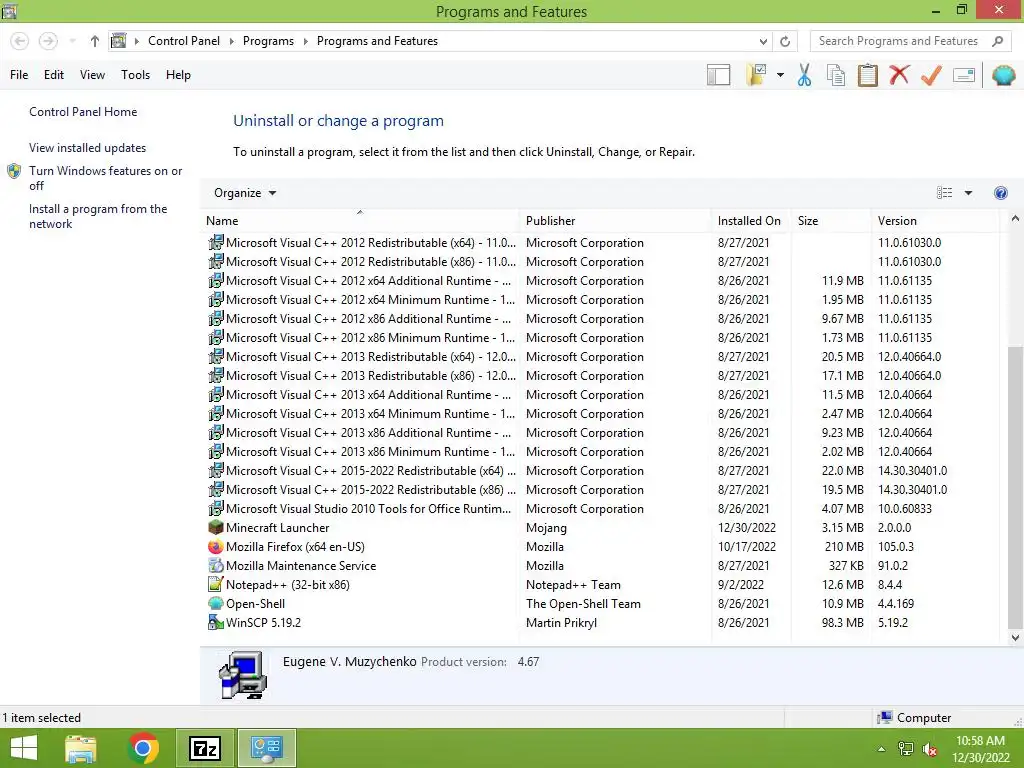Open the View menu

[x=92, y=74]
